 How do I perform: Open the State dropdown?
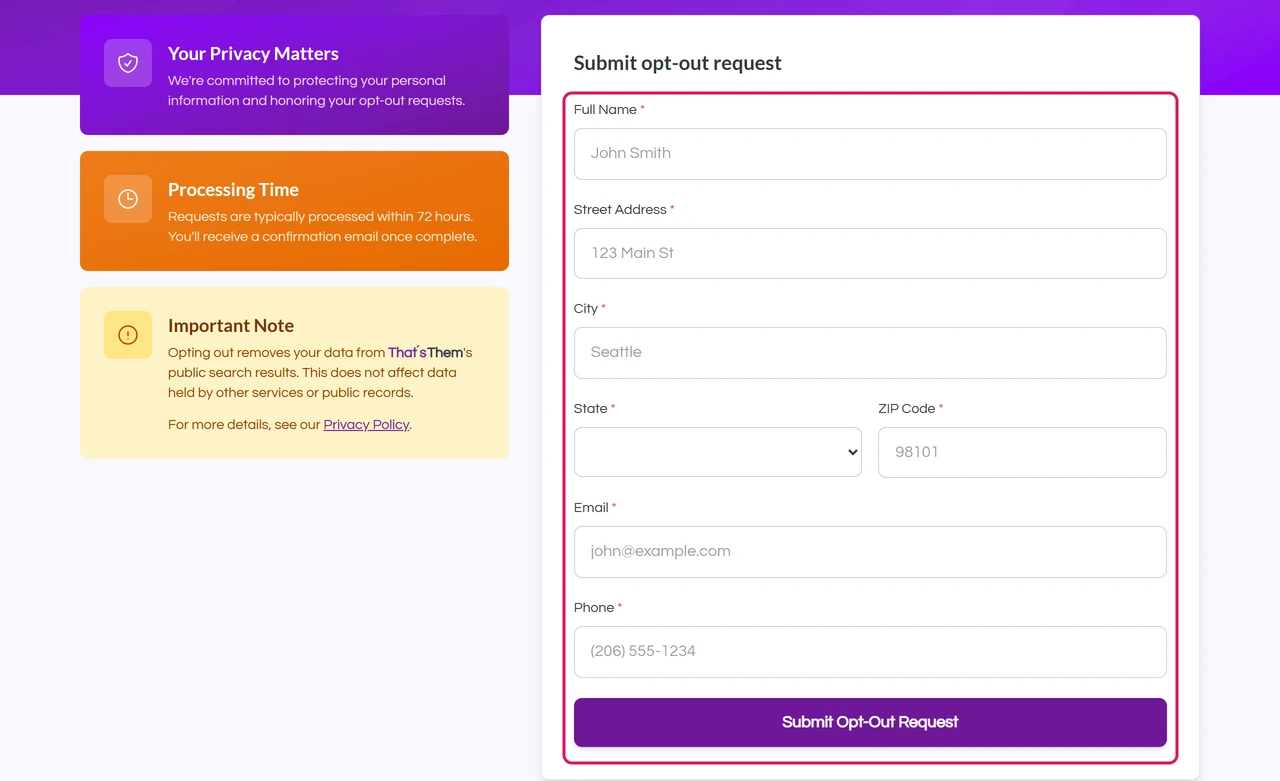coord(718,452)
